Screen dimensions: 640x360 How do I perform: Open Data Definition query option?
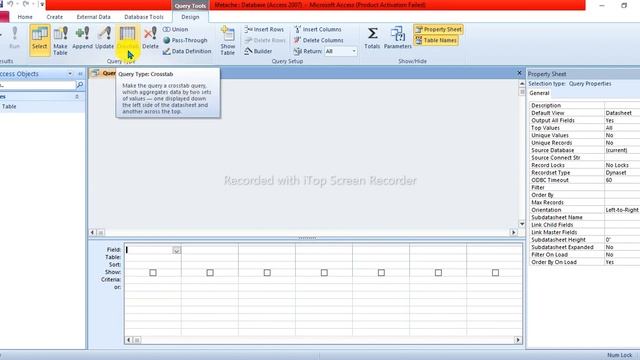click(187, 51)
